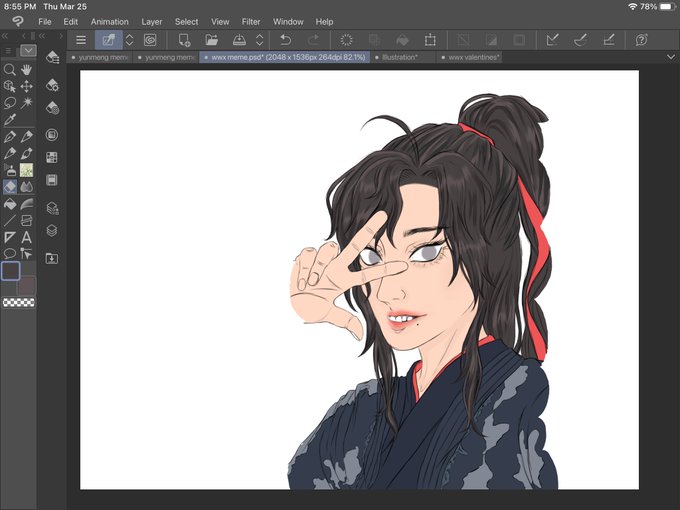The width and height of the screenshot is (680, 510).
Task: Choose the Figure line tool
Action: (x=10, y=220)
